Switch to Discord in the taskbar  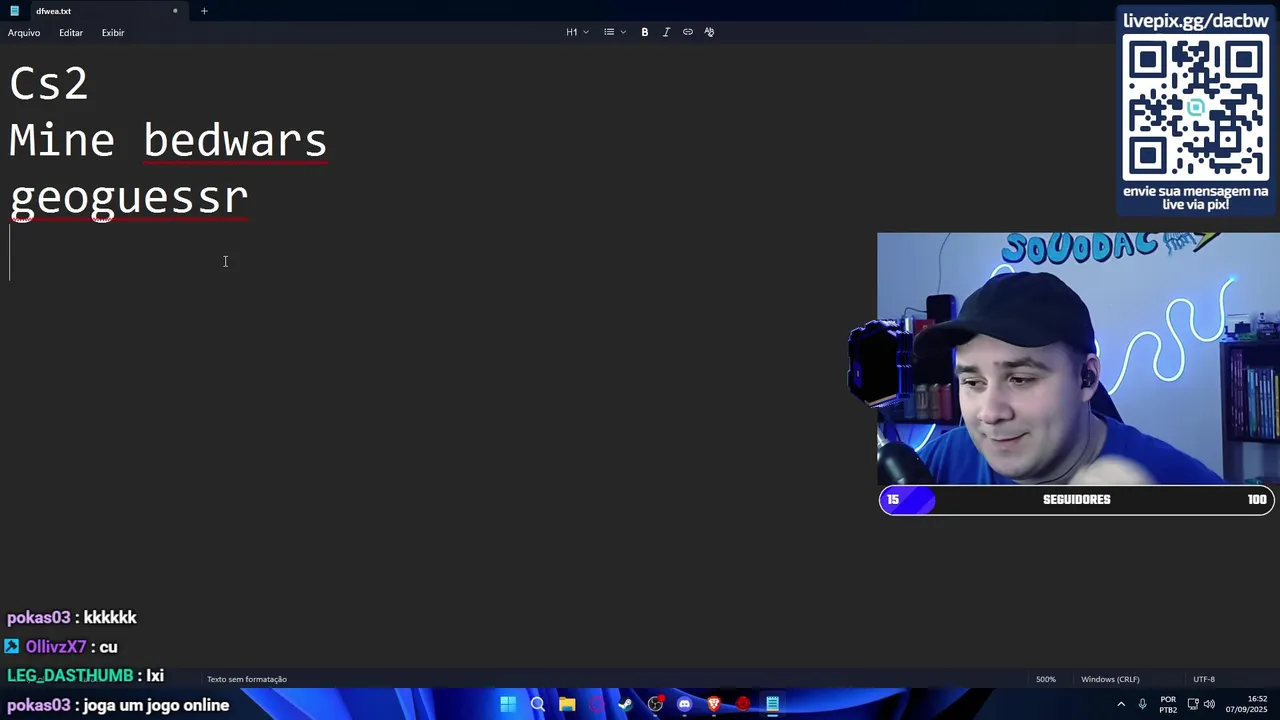coord(684,704)
